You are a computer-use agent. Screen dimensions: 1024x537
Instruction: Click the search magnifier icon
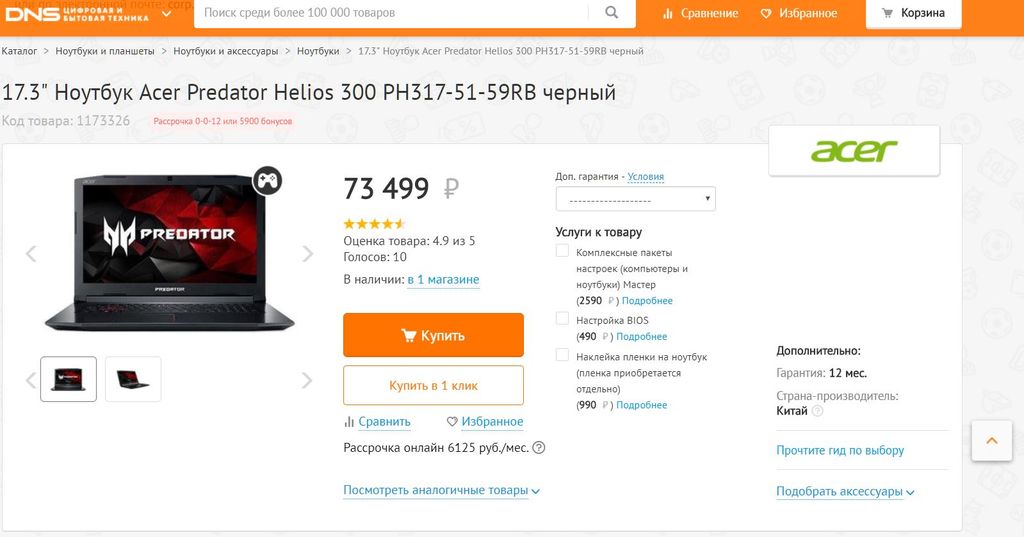coord(612,13)
